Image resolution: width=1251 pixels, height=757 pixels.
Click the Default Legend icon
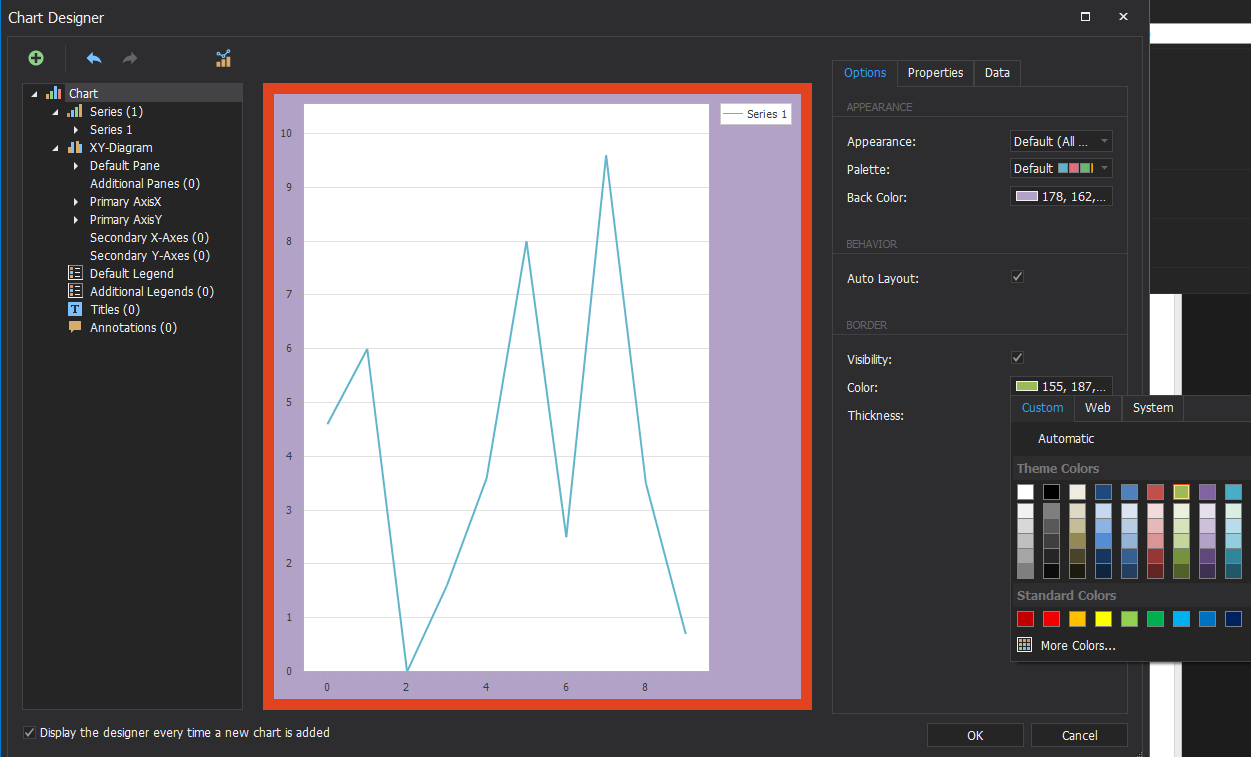[x=75, y=273]
